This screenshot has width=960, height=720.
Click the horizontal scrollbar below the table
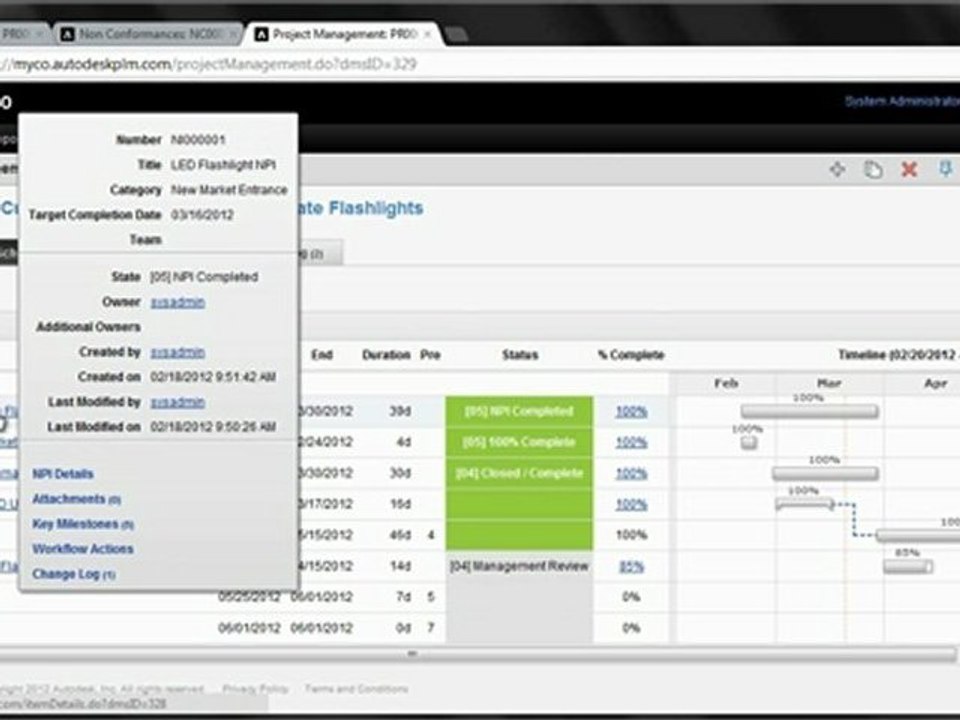pyautogui.click(x=478, y=654)
